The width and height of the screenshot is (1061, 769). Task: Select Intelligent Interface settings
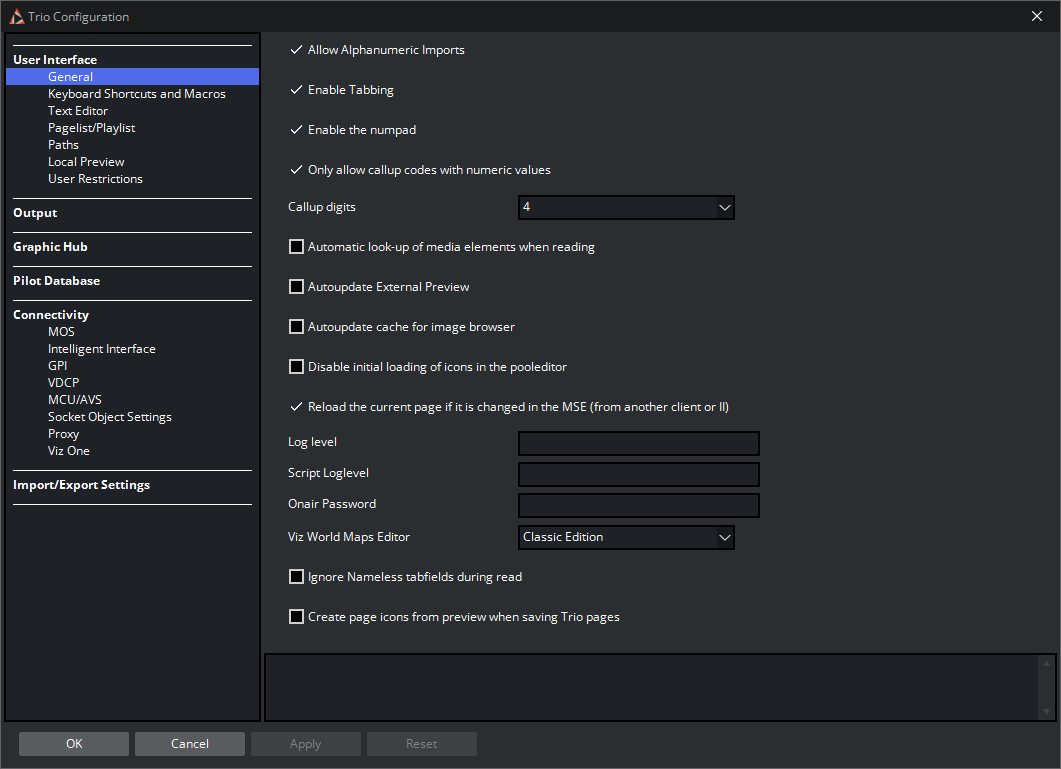pos(101,349)
